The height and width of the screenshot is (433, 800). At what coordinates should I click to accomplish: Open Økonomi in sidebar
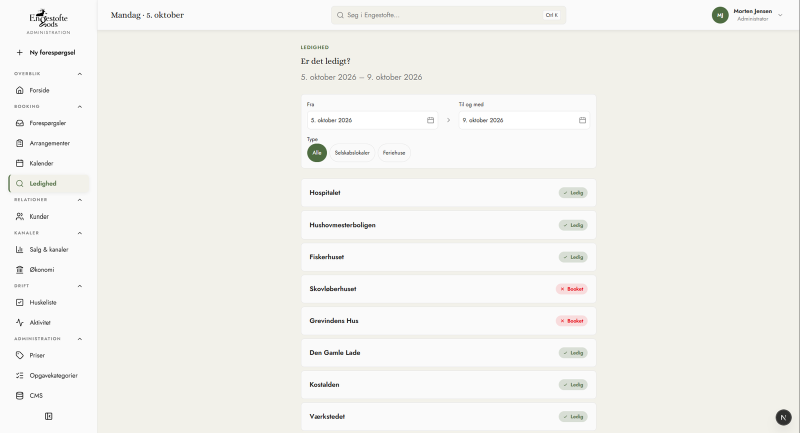tap(48, 269)
